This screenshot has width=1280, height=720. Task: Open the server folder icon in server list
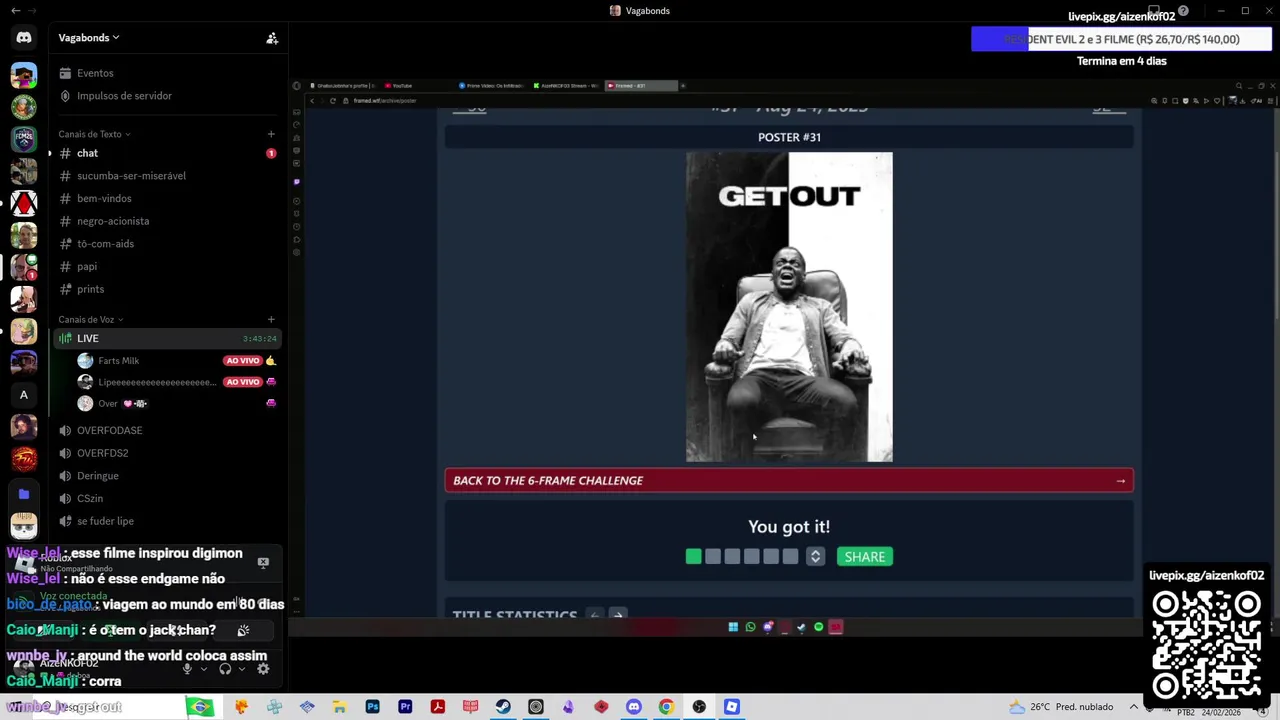coord(24,494)
